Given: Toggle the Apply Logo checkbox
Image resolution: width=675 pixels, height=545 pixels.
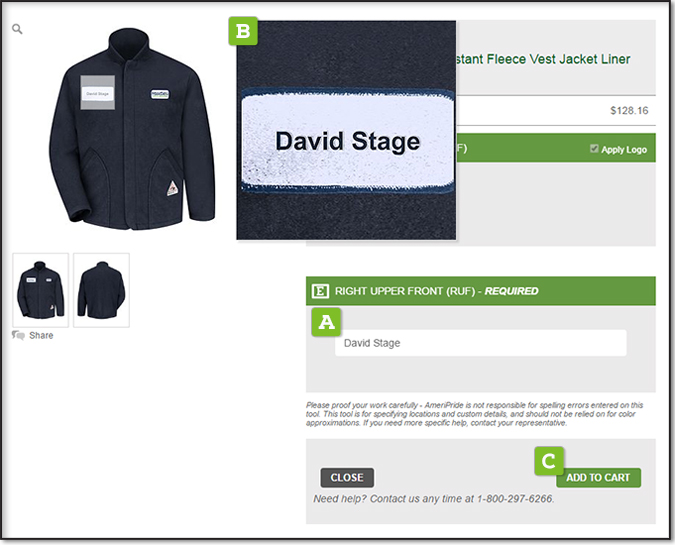Looking at the screenshot, I should point(594,149).
